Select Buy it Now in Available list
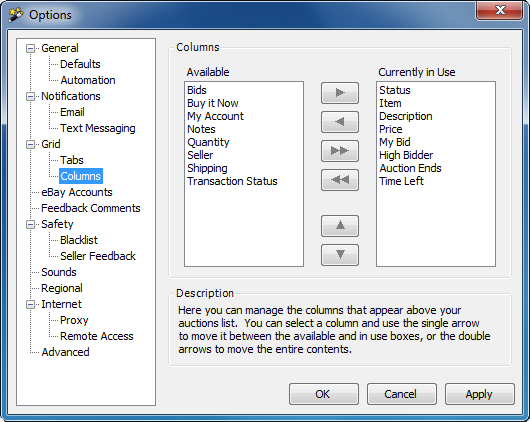 (x=213, y=103)
